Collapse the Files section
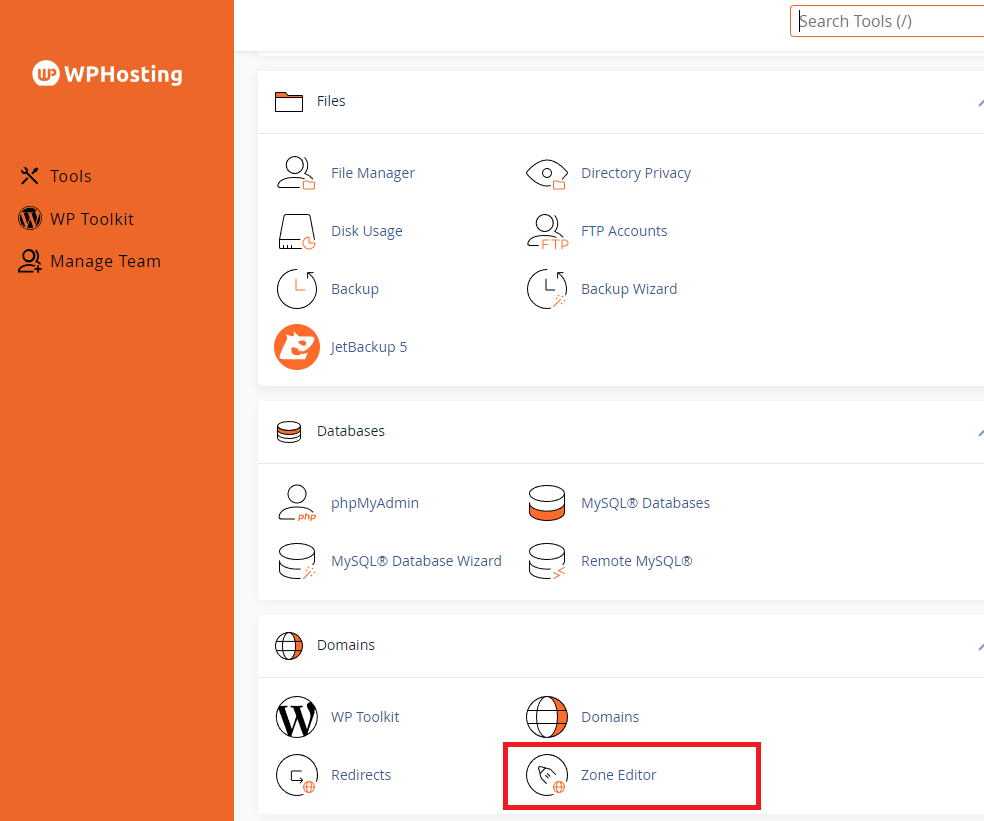 point(979,102)
